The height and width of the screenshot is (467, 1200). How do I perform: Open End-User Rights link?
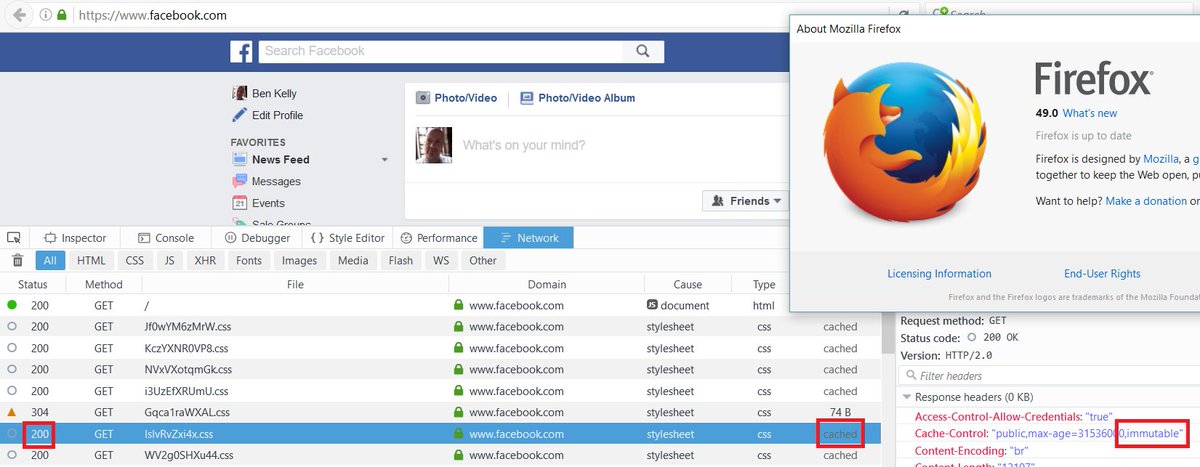click(x=1102, y=273)
